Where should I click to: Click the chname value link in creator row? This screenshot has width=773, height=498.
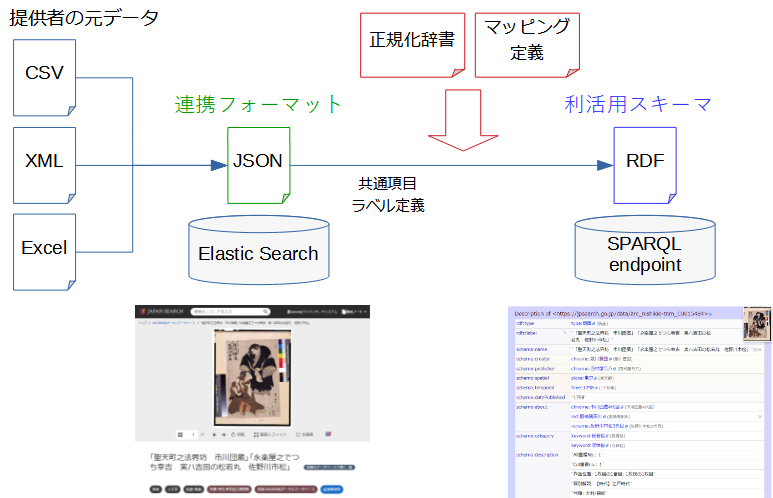click(591, 359)
